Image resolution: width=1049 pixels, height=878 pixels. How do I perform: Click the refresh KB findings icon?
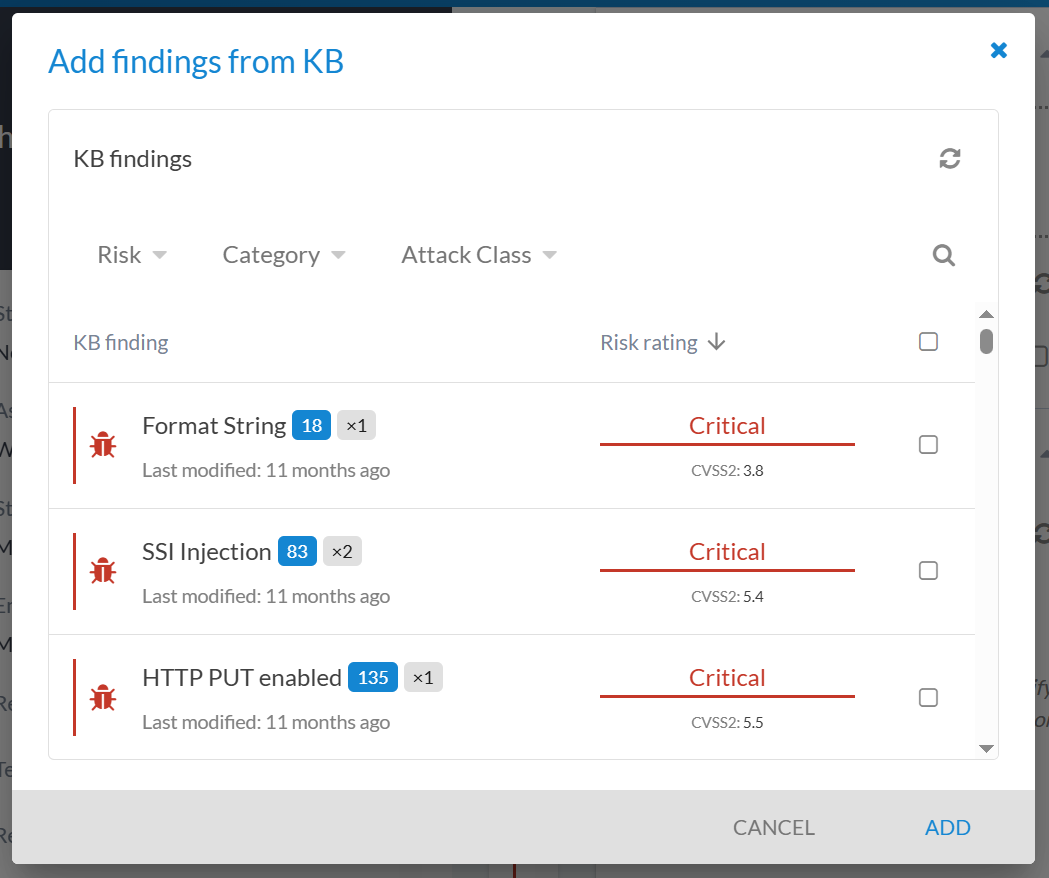click(950, 158)
